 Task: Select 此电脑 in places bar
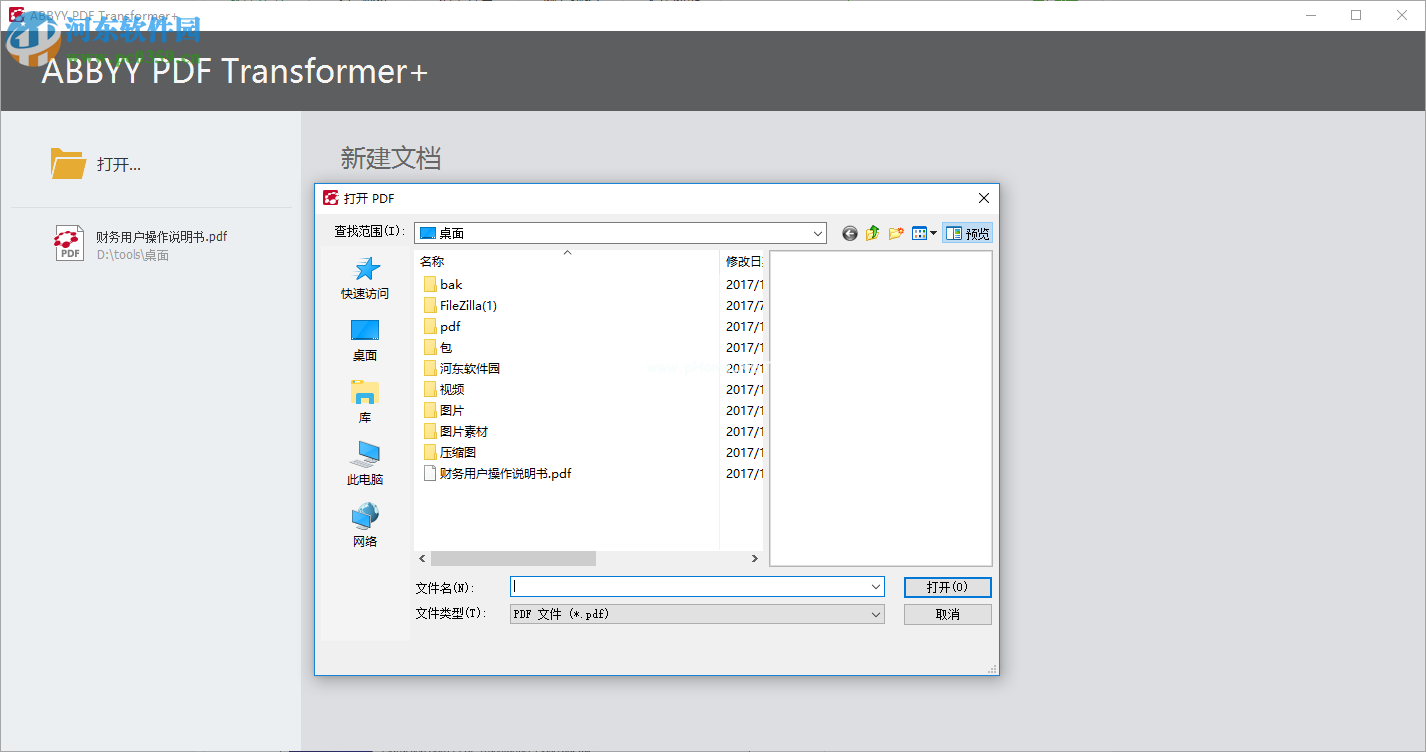(x=365, y=465)
